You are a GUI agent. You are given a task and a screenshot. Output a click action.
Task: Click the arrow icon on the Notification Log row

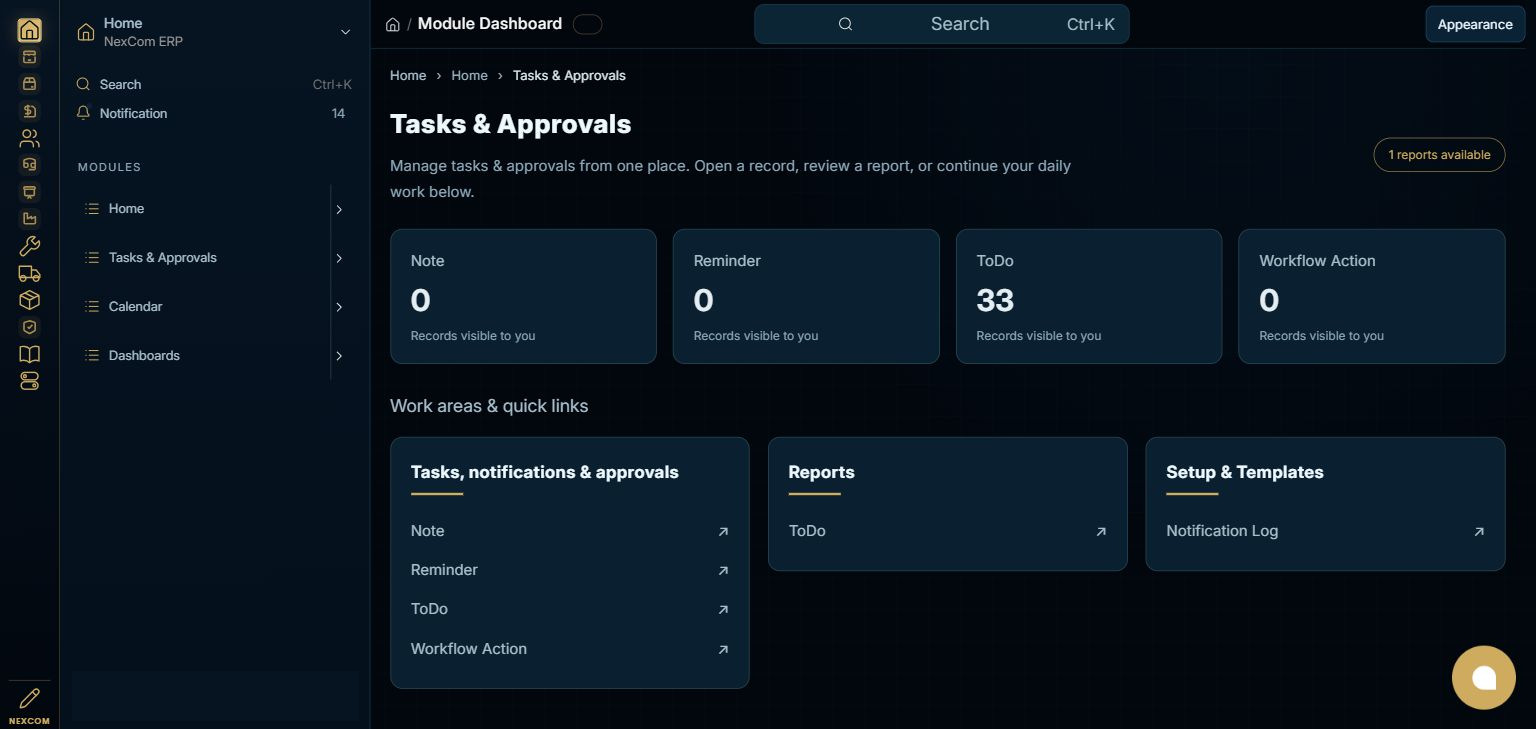[1479, 532]
